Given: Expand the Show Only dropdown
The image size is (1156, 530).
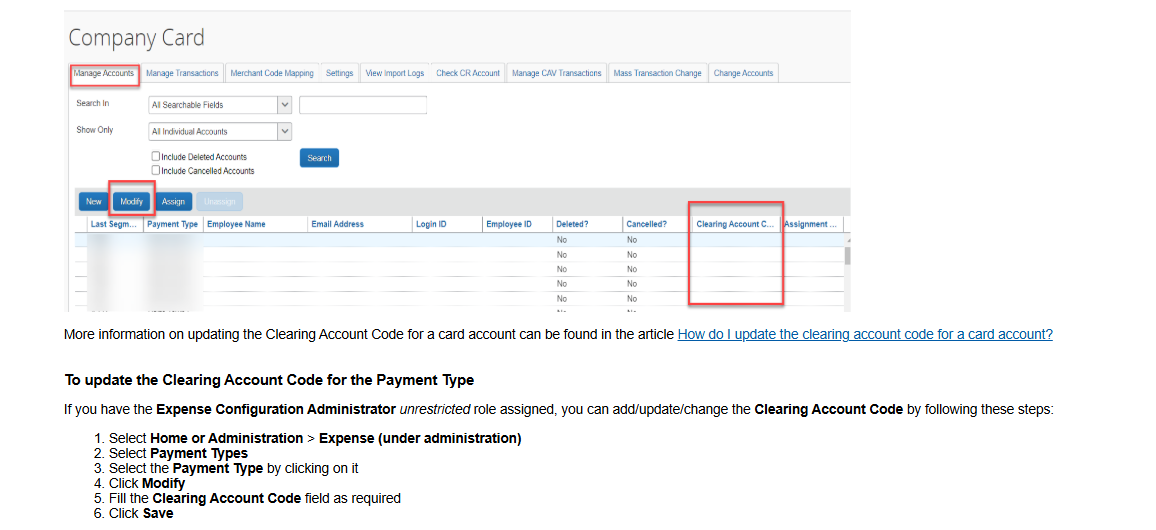Looking at the screenshot, I should 284,132.
